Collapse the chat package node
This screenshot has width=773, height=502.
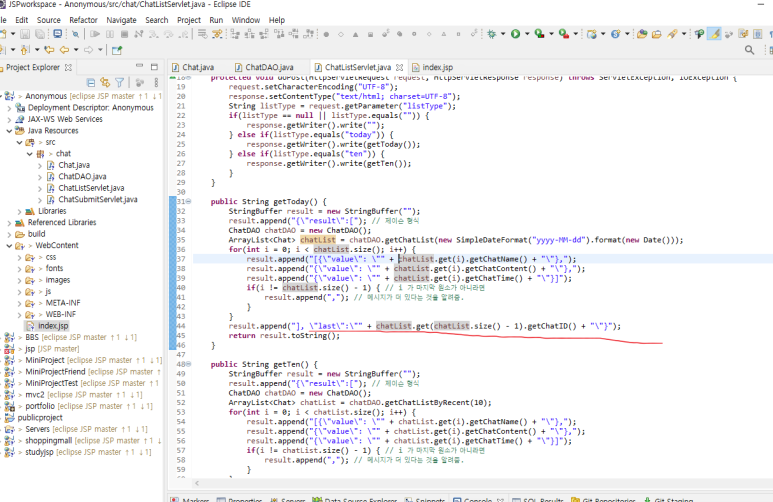tap(30, 154)
